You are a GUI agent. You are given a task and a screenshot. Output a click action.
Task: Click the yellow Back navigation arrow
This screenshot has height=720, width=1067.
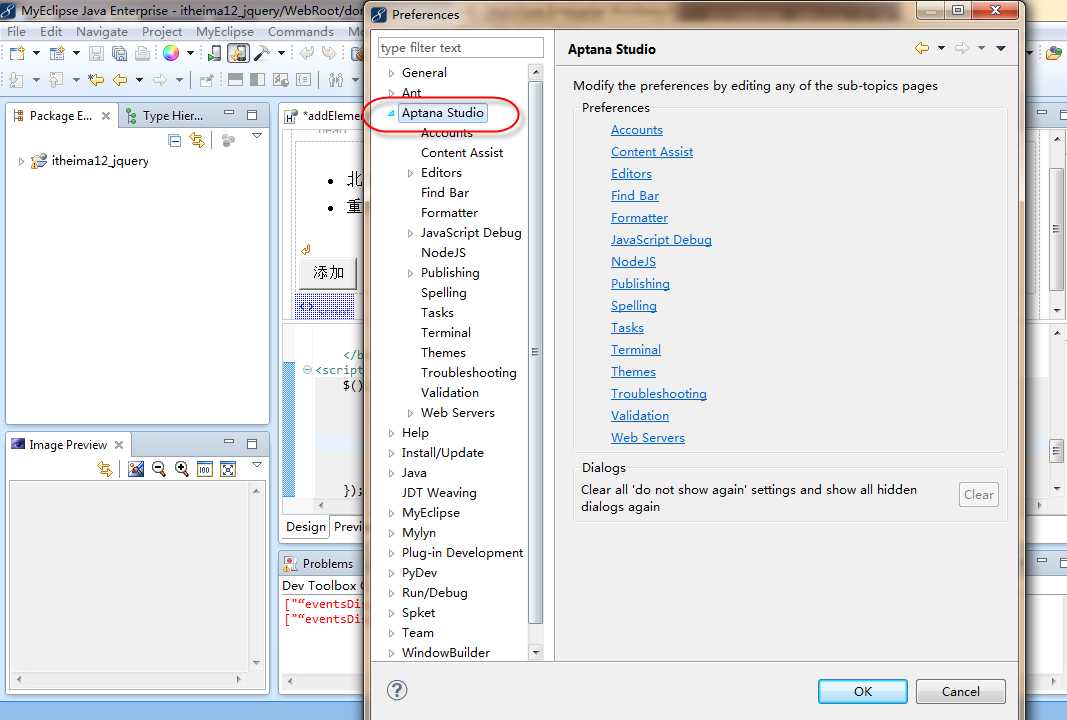point(120,80)
